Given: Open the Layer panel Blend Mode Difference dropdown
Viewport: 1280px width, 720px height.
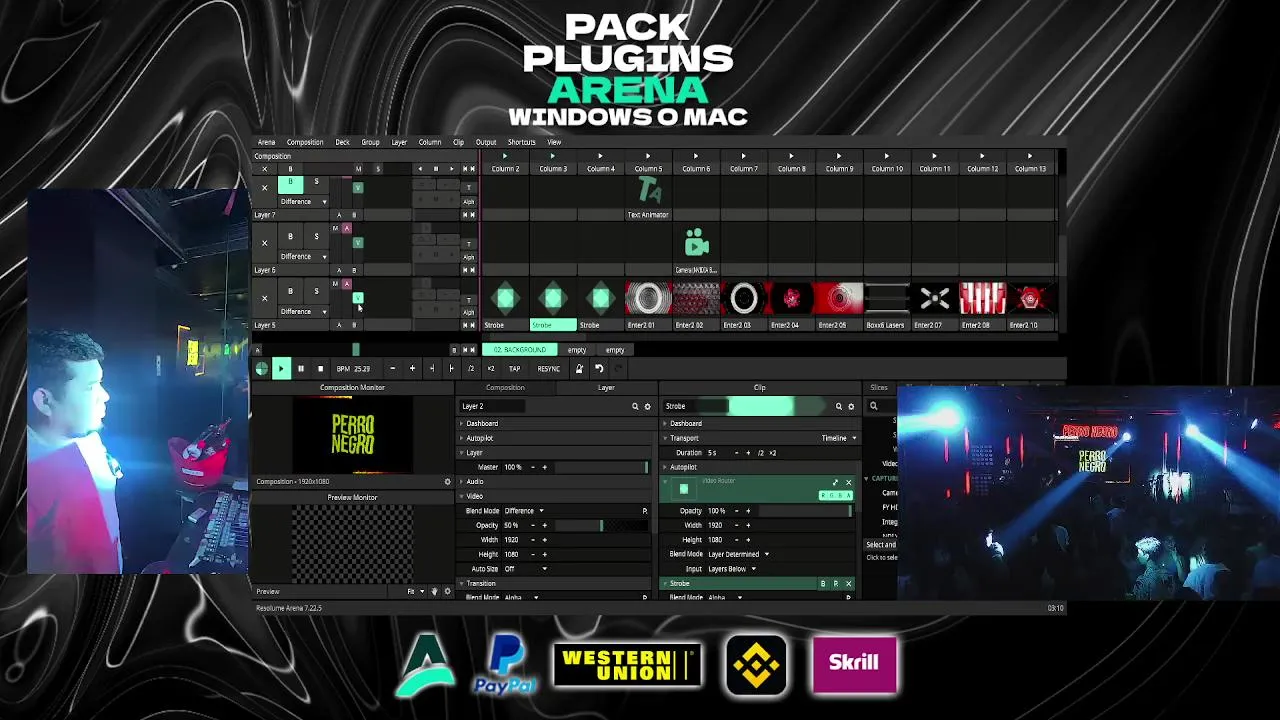Looking at the screenshot, I should 524,511.
